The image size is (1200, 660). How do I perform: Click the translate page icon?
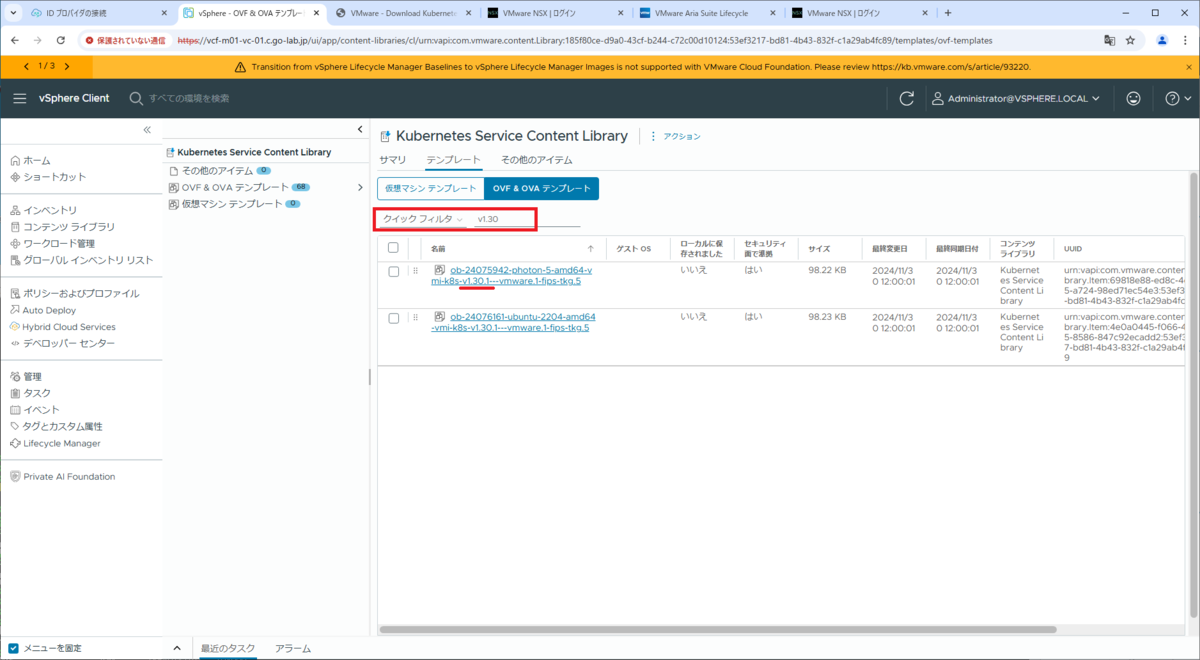click(1109, 40)
